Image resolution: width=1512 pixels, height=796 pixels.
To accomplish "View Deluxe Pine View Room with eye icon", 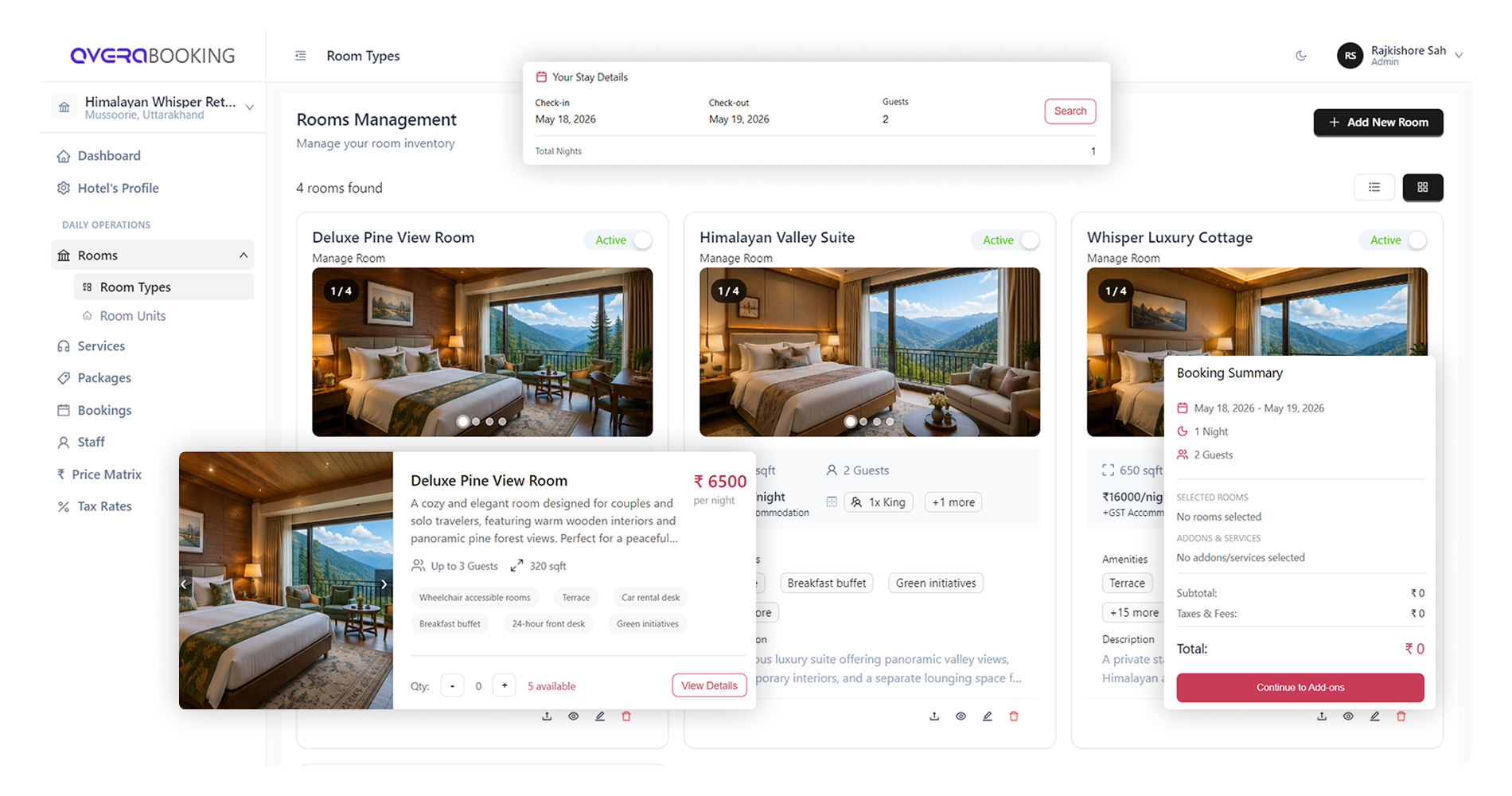I will tap(573, 716).
